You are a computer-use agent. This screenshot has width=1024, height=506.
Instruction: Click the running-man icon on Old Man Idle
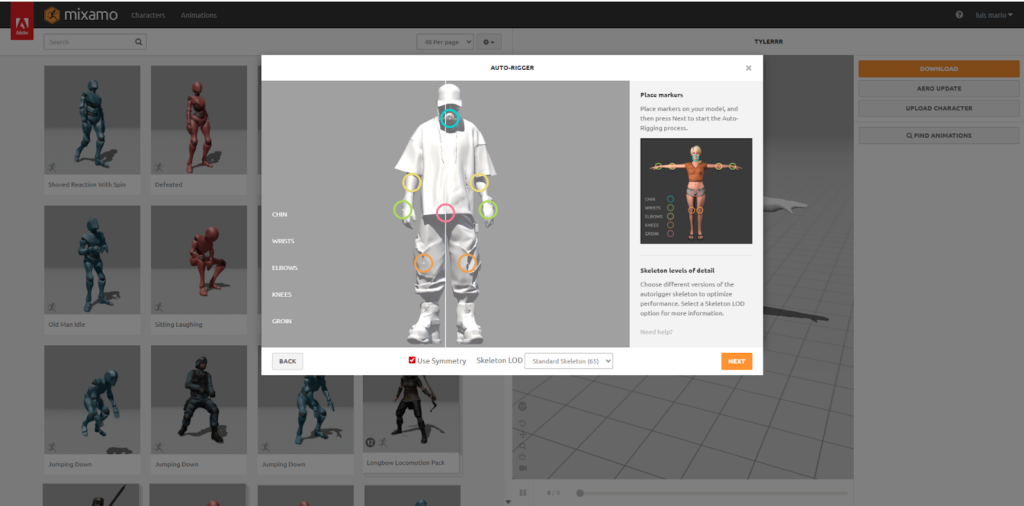[52, 307]
